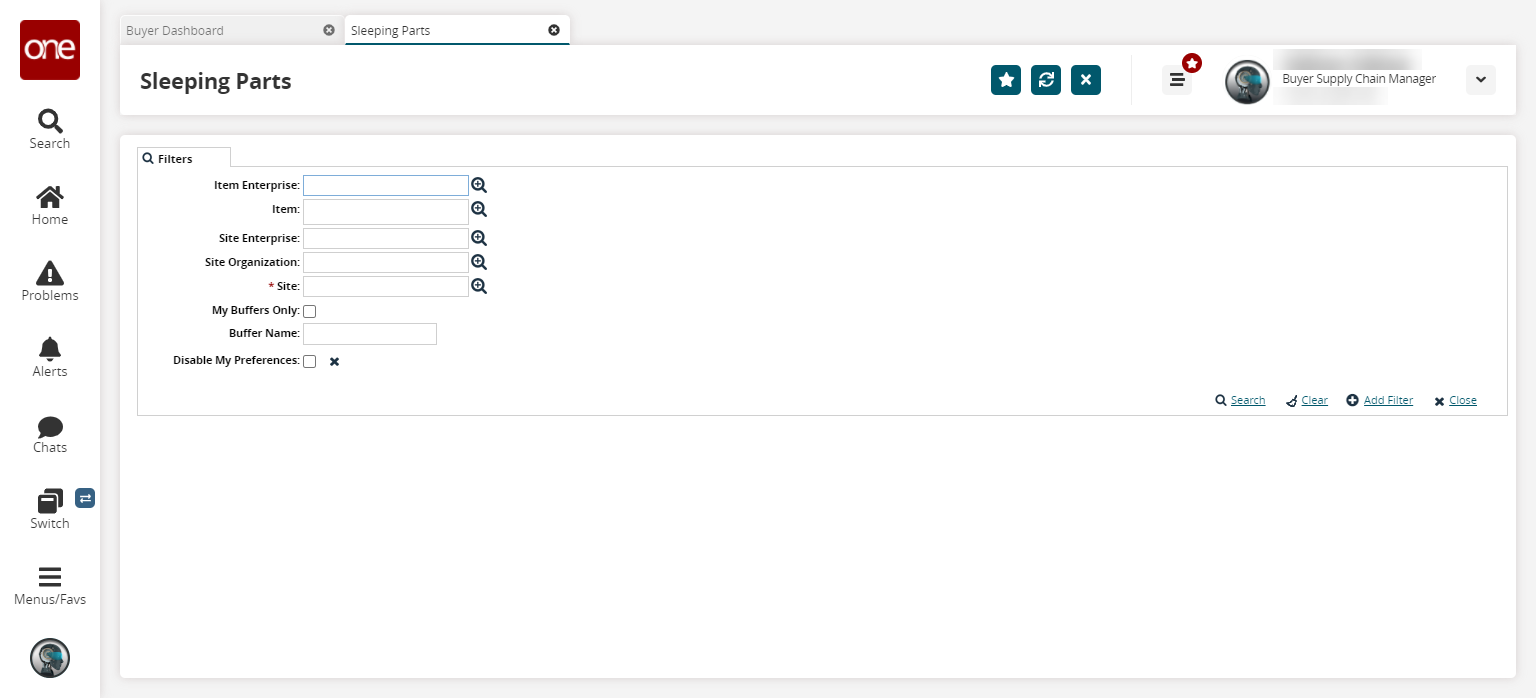1536x698 pixels.
Task: Open the Item lookup magnifier
Action: point(479,209)
